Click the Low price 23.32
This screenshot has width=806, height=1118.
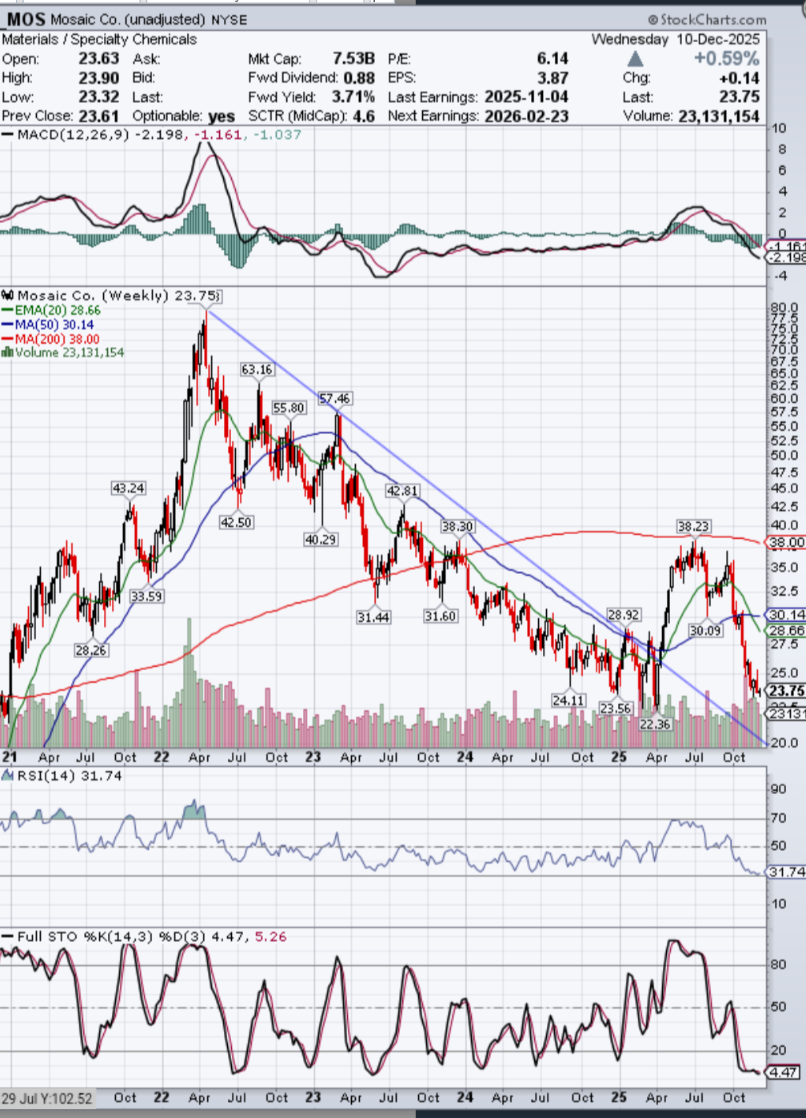[x=98, y=97]
